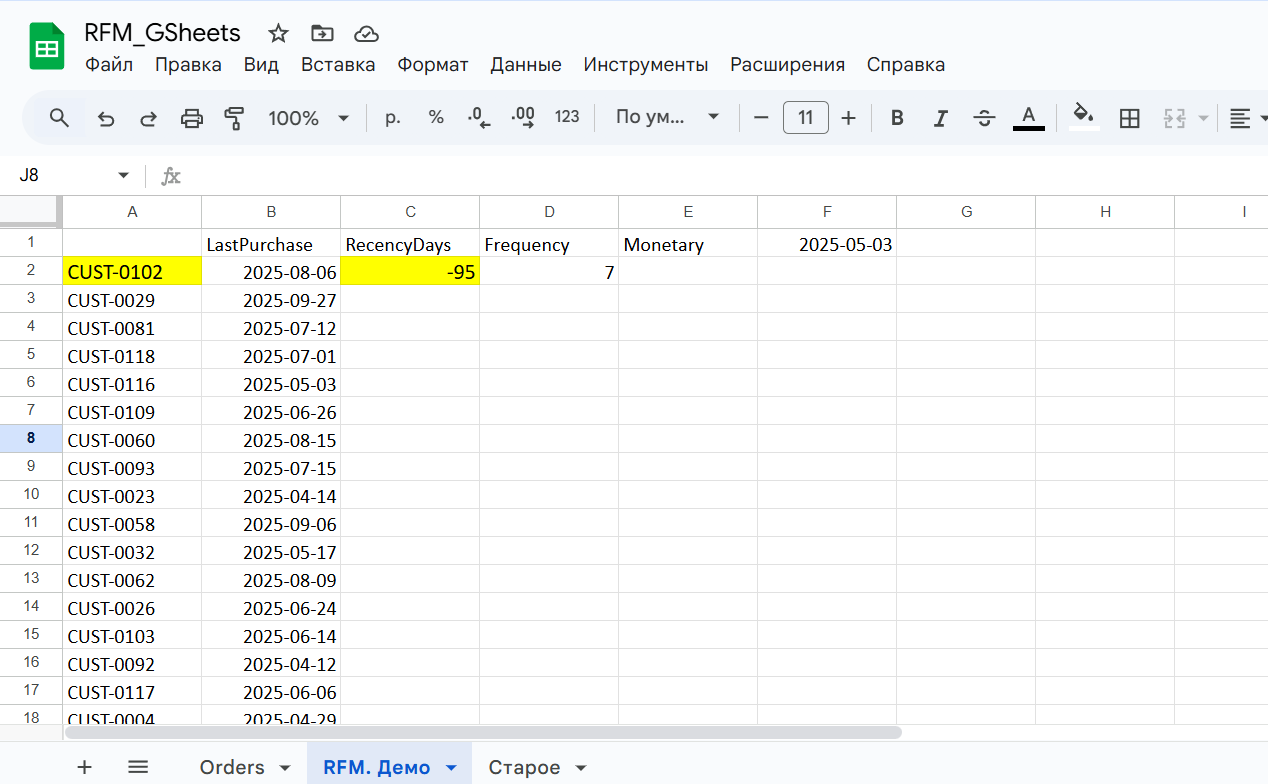Switch to the Старое sheet tab
The height and width of the screenshot is (784, 1268).
pyautogui.click(x=523, y=768)
